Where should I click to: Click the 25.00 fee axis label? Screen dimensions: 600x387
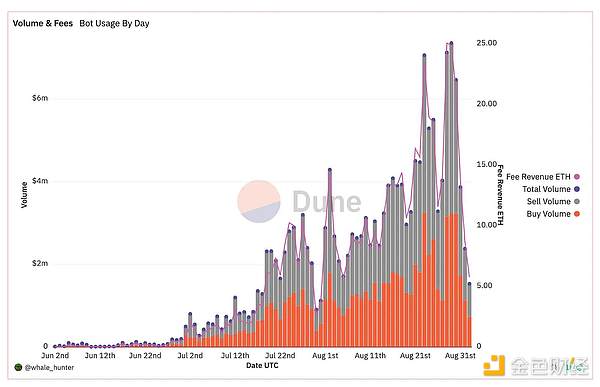(x=487, y=43)
